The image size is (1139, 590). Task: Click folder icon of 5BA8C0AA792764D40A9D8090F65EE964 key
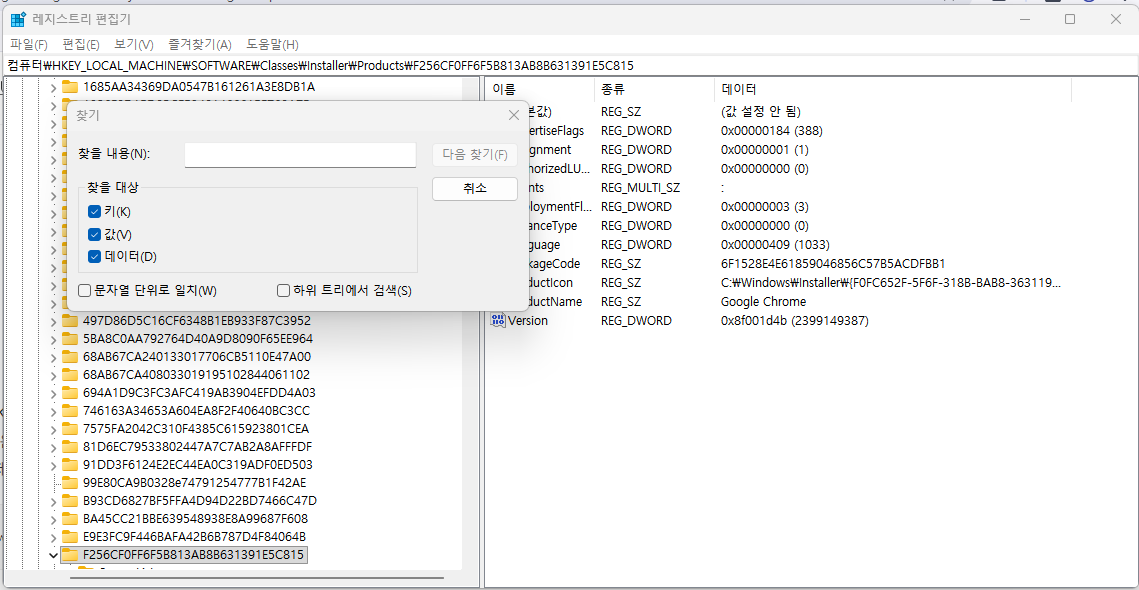pyautogui.click(x=70, y=339)
